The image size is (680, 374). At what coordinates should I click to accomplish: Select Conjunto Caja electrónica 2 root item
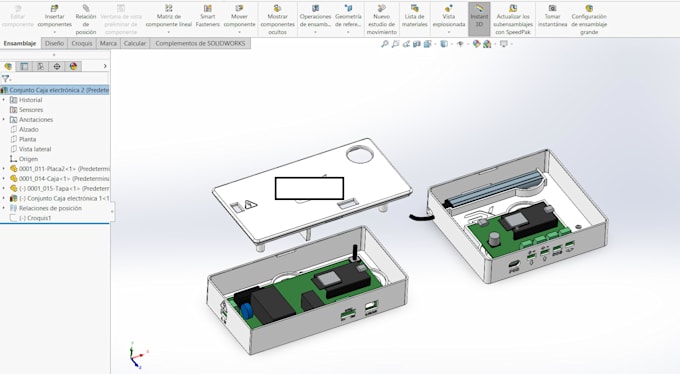[55, 90]
